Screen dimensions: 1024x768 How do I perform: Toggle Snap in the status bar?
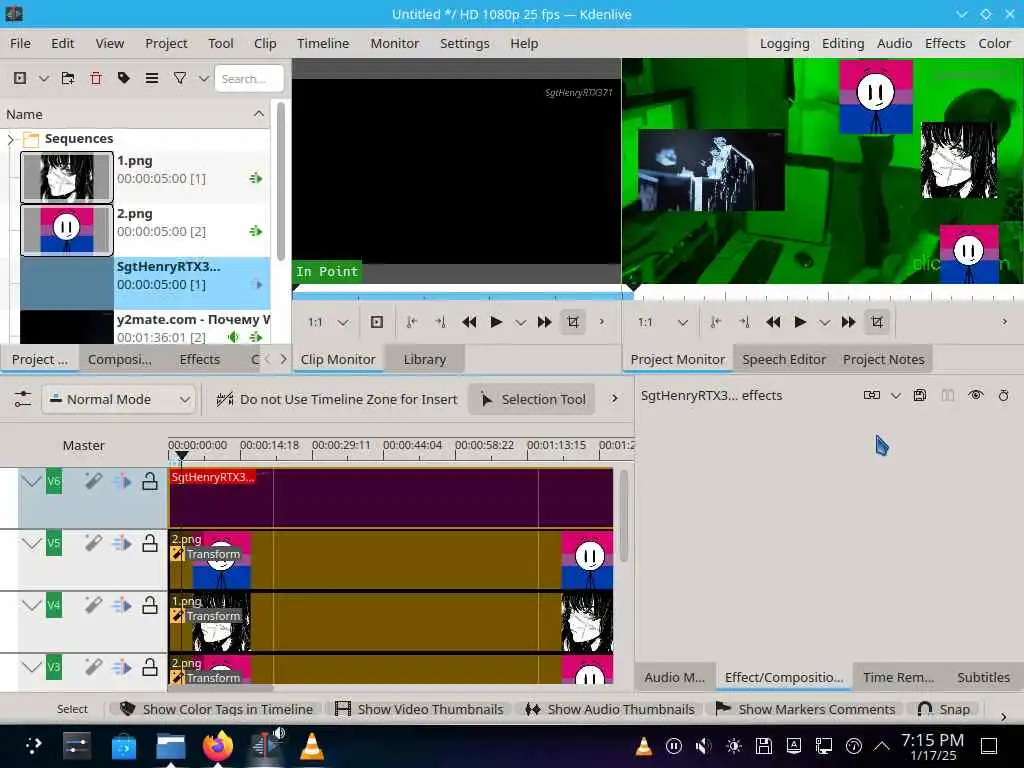943,709
